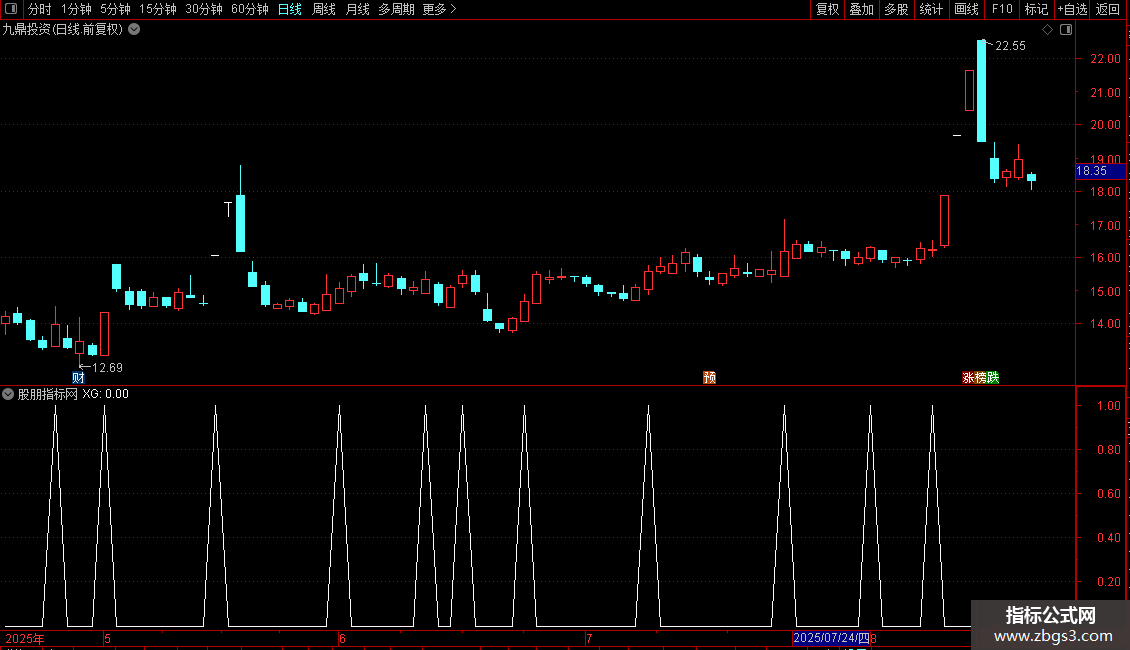The width and height of the screenshot is (1130, 650).
Task: Select the 60分钟 period tab
Action: (x=250, y=9)
